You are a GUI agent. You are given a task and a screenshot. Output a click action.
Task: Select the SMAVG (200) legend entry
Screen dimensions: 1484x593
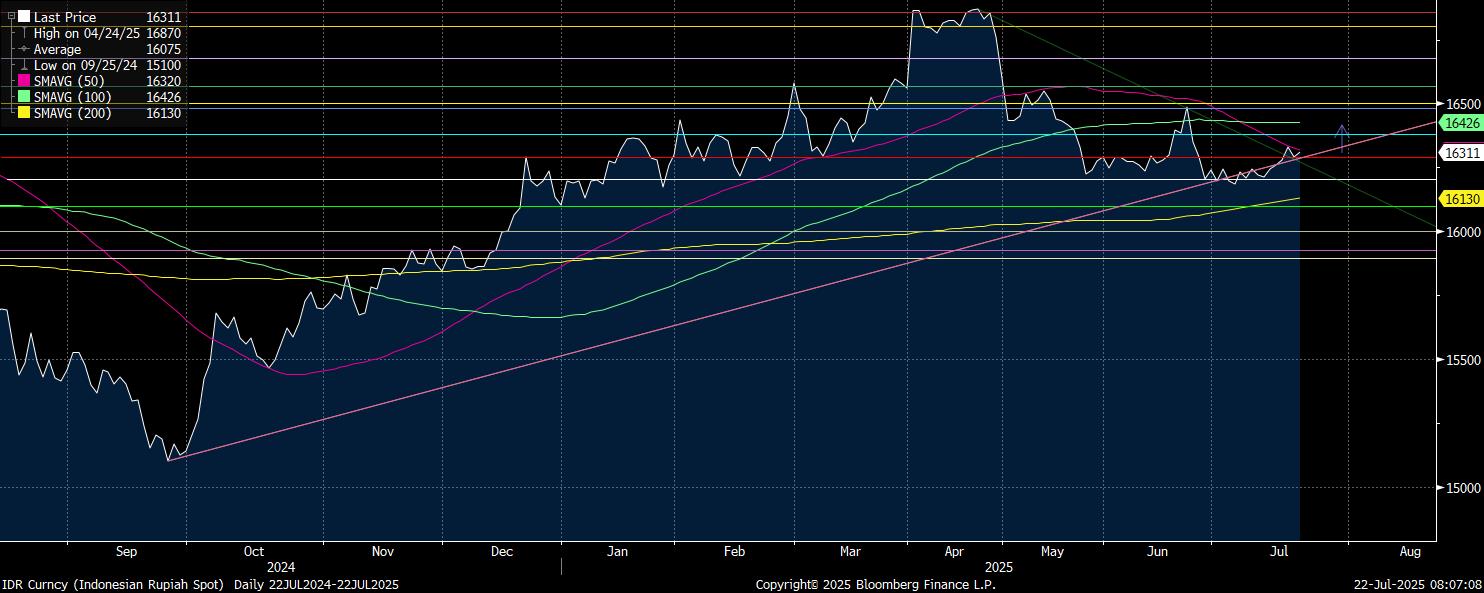[x=72, y=113]
